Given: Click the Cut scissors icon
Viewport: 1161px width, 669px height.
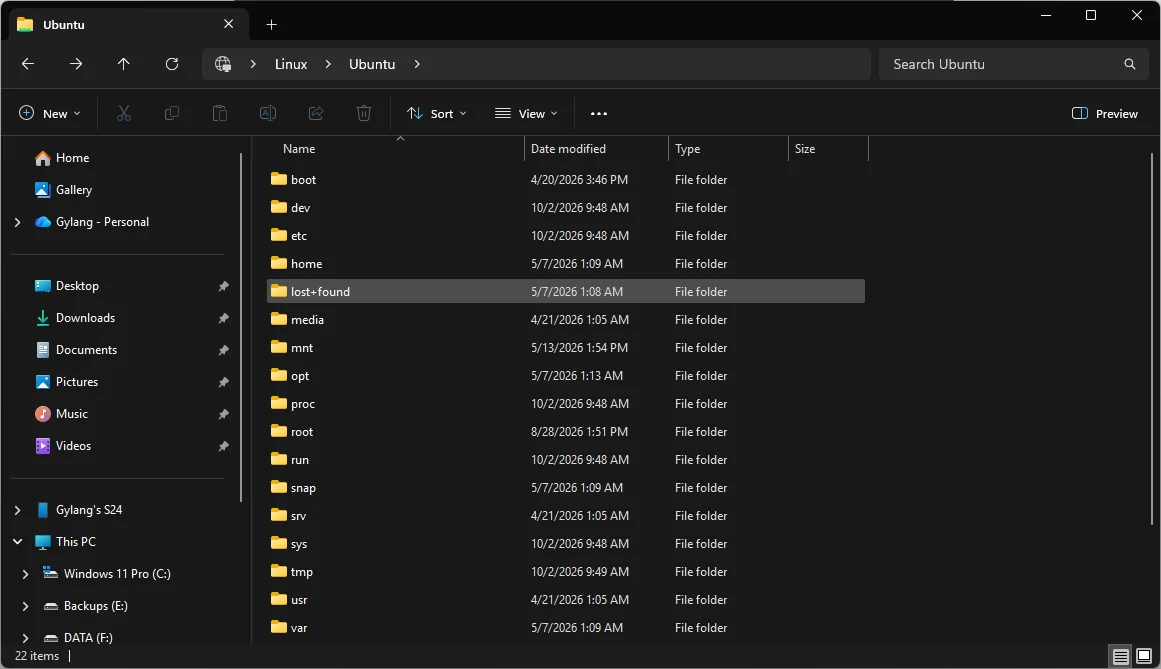Looking at the screenshot, I should tap(124, 113).
